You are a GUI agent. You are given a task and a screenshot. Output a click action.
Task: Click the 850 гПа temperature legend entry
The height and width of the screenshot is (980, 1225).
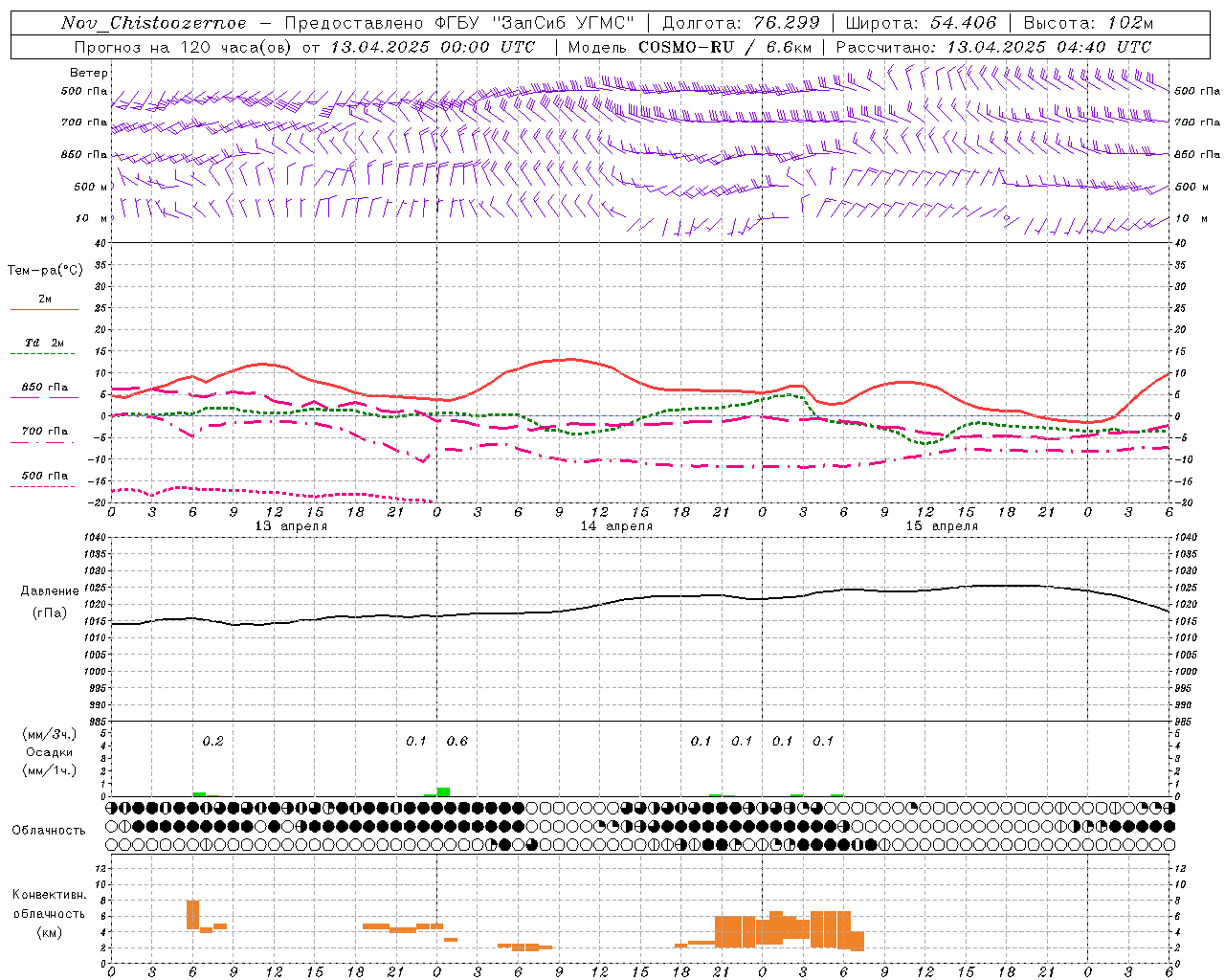coord(44,388)
